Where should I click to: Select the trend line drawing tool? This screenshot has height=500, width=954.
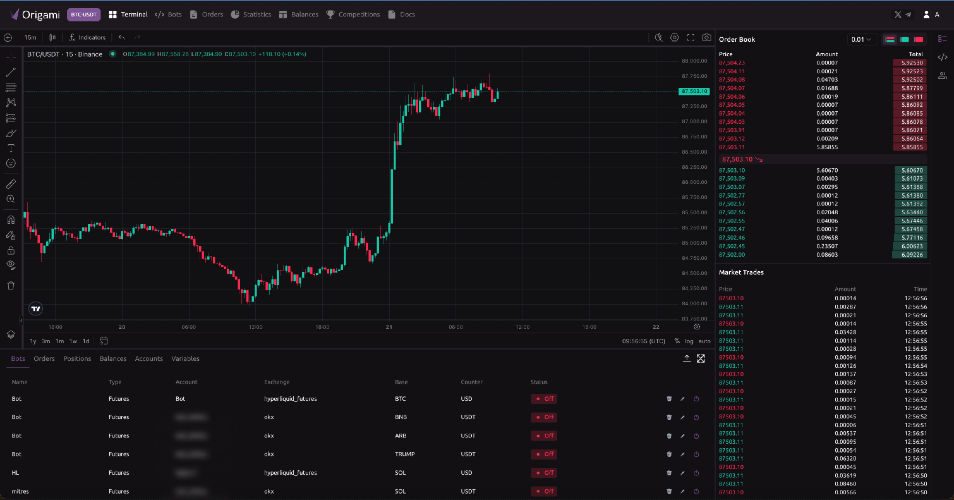11,72
